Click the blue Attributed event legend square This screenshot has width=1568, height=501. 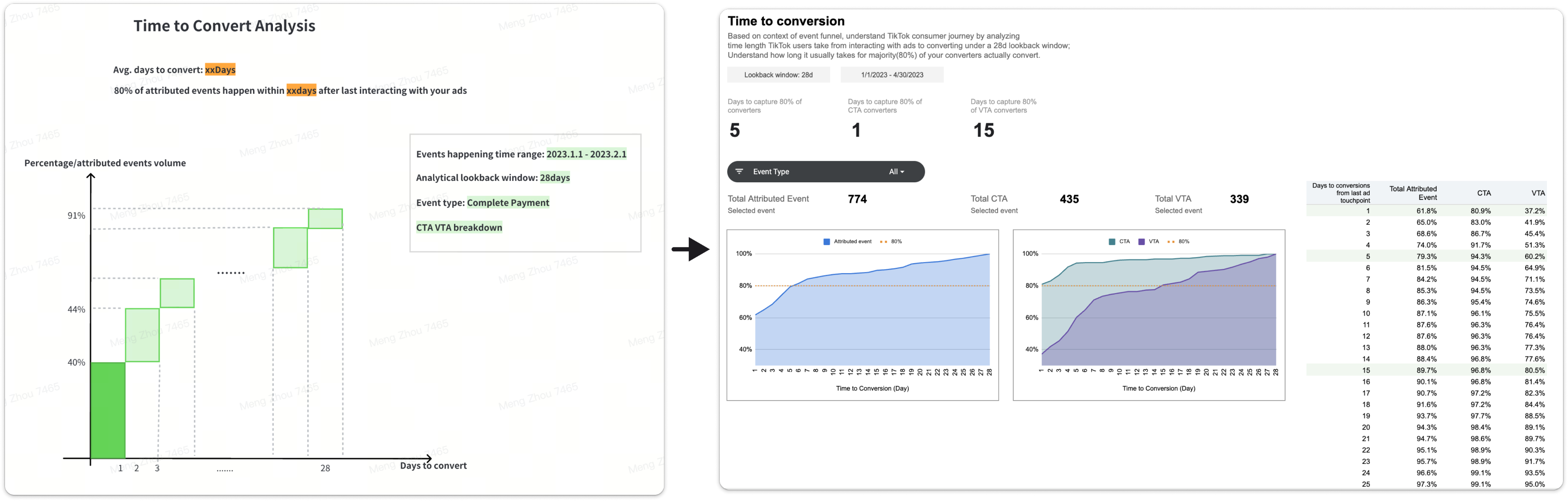point(826,242)
